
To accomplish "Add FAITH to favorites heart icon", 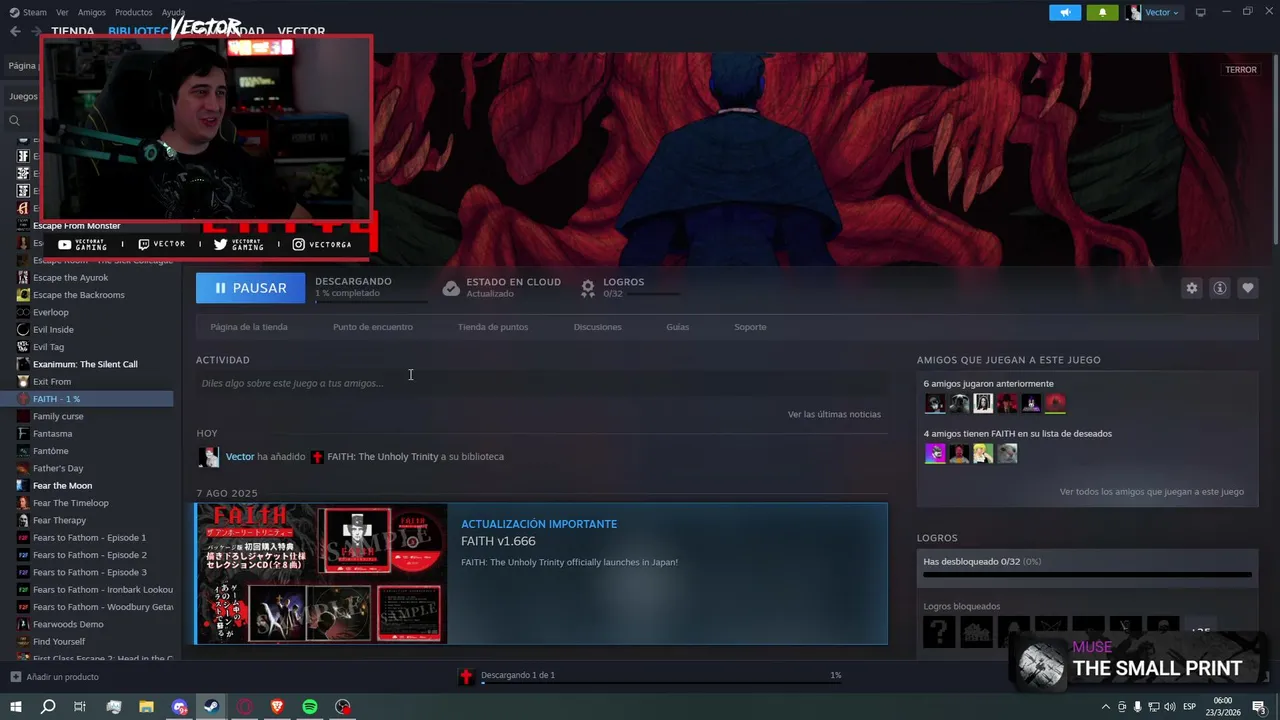I will tap(1247, 288).
